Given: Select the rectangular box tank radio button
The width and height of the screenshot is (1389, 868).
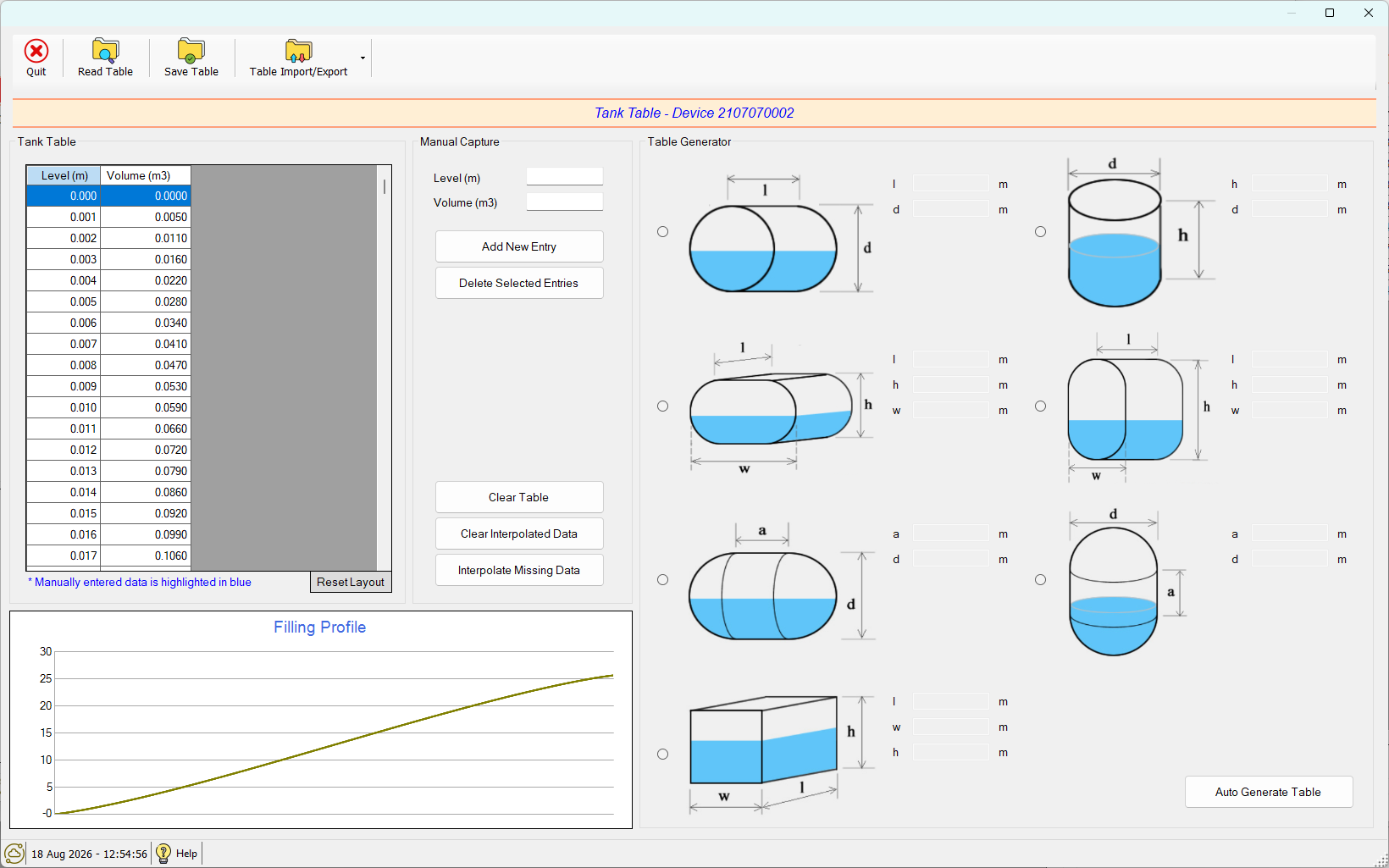Looking at the screenshot, I should 663,754.
